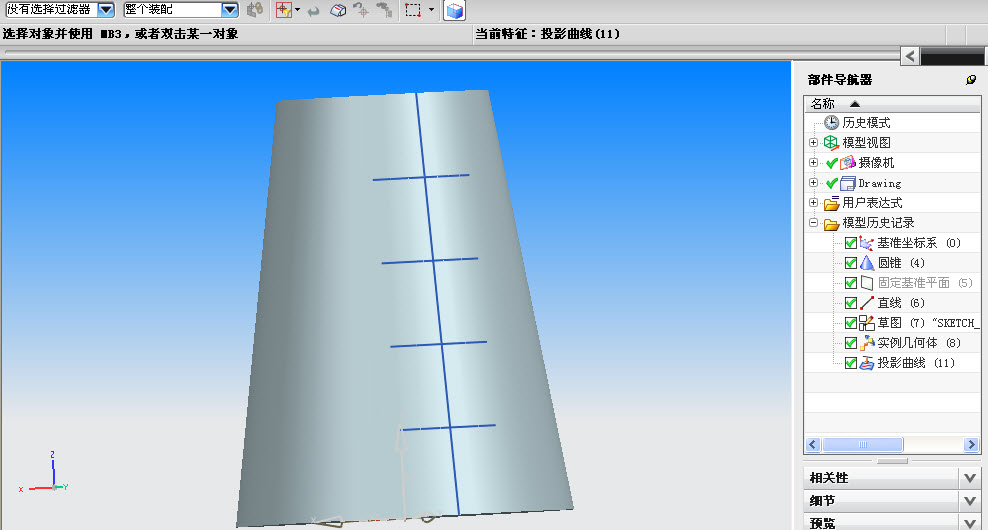Click the pin icon of 部件导航器
The width and height of the screenshot is (988, 530).
click(971, 79)
